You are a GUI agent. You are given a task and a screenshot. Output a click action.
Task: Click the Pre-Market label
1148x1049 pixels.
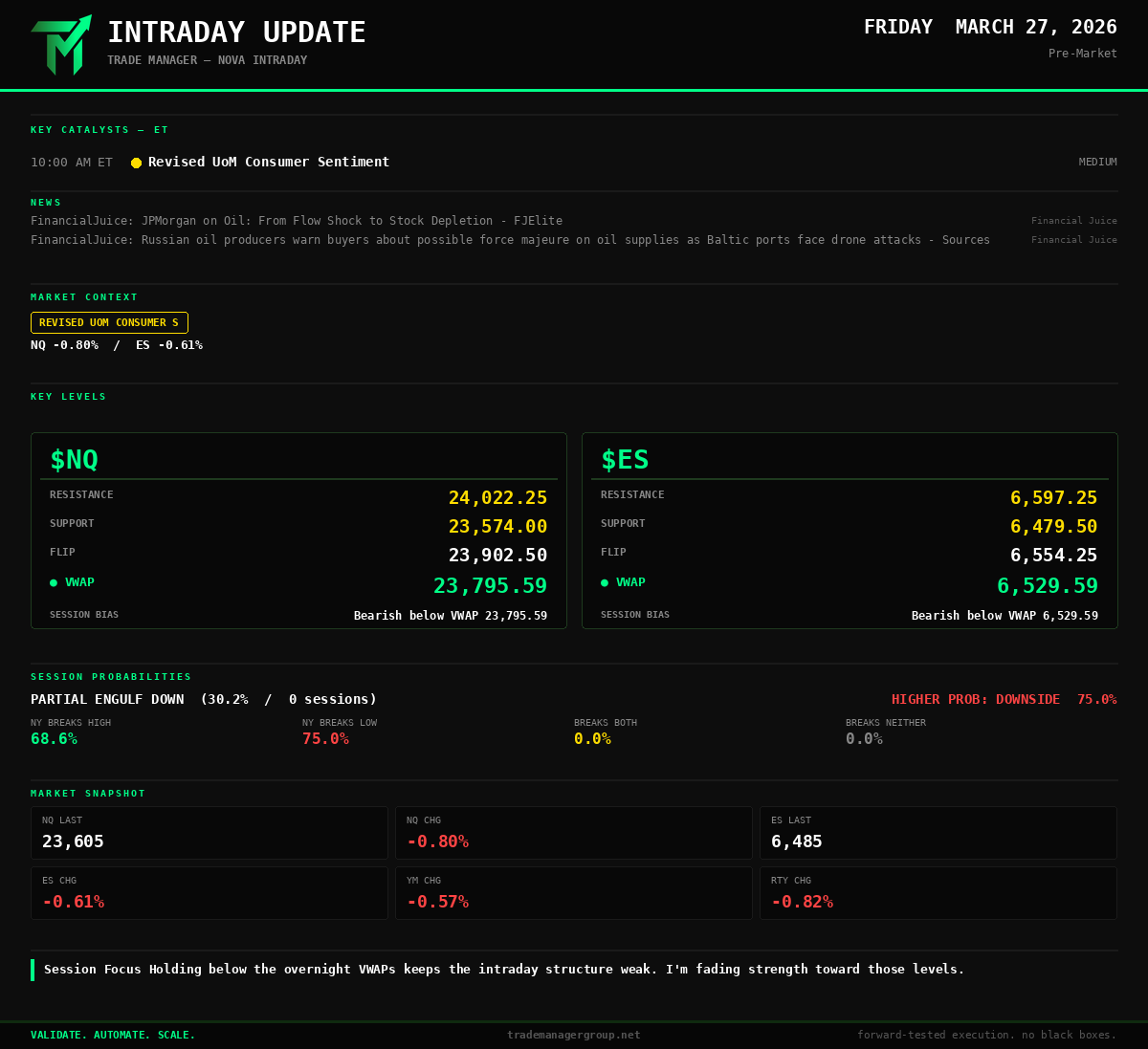(1083, 54)
